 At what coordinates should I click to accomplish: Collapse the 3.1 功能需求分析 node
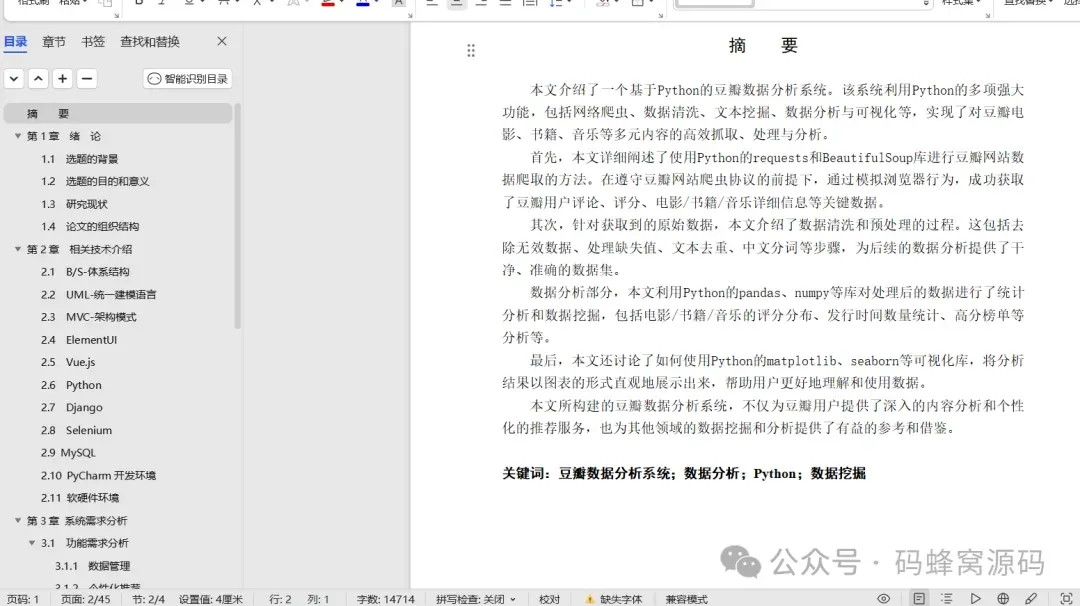point(32,543)
